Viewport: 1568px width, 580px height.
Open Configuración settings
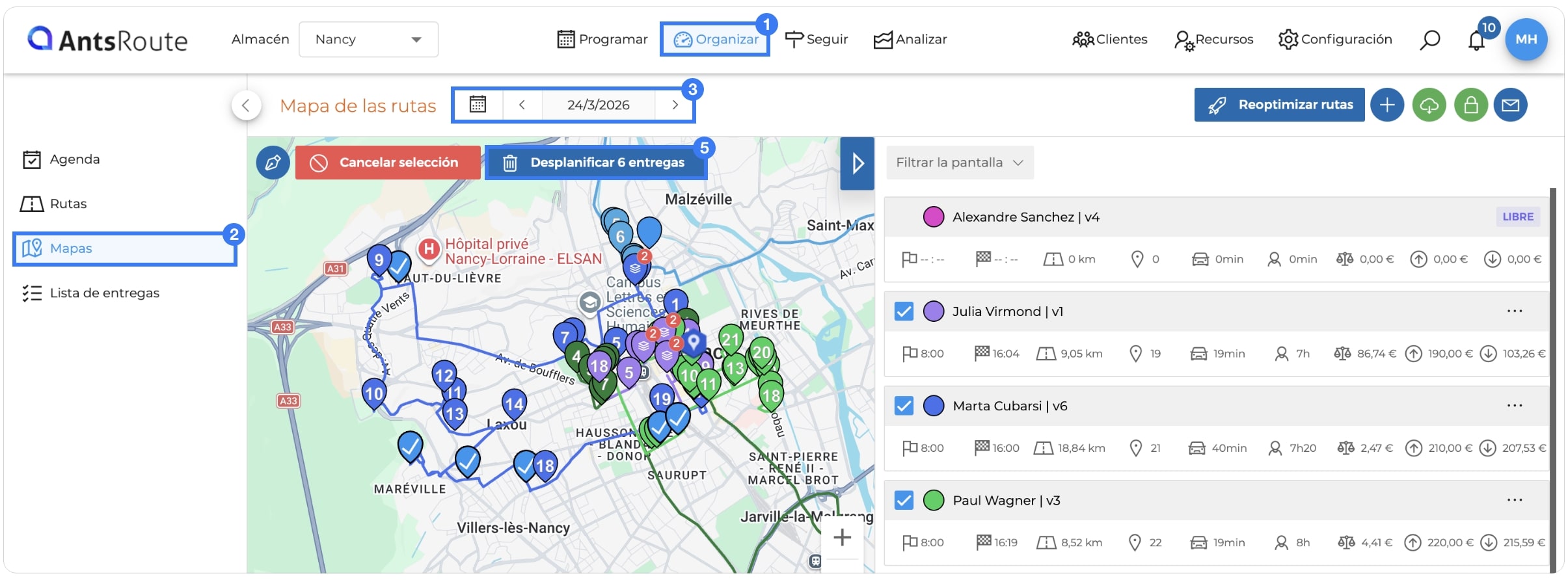click(x=1335, y=40)
